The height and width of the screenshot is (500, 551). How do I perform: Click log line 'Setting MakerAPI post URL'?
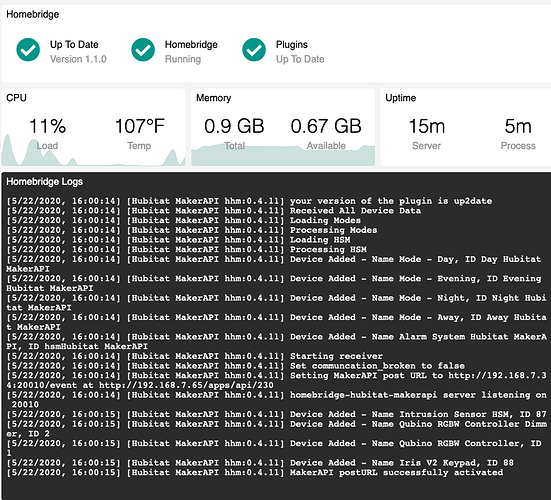276,380
